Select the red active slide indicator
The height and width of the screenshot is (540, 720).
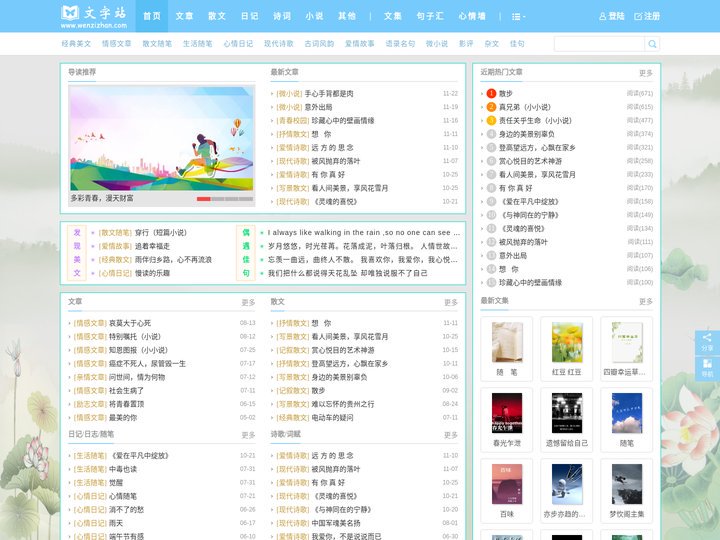coord(203,199)
